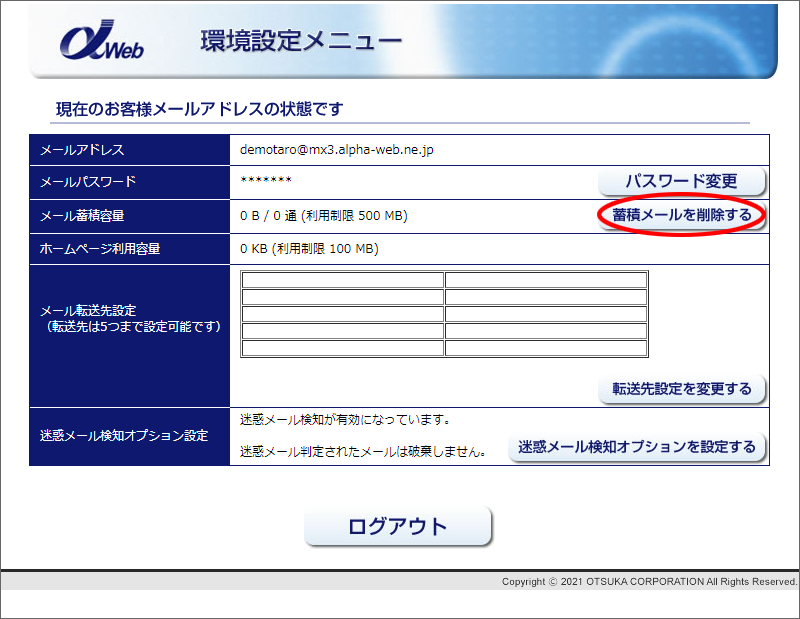This screenshot has height=619, width=800.
Task: Click the masked password ******* value
Action: 266,180
